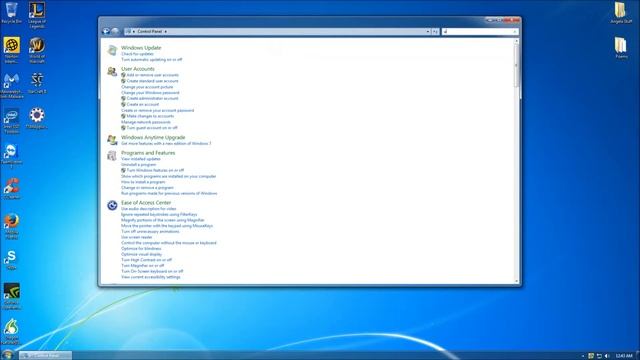Open the gear-shaped desktop shortcut
The width and height of the screenshot is (640, 360).
point(37,118)
